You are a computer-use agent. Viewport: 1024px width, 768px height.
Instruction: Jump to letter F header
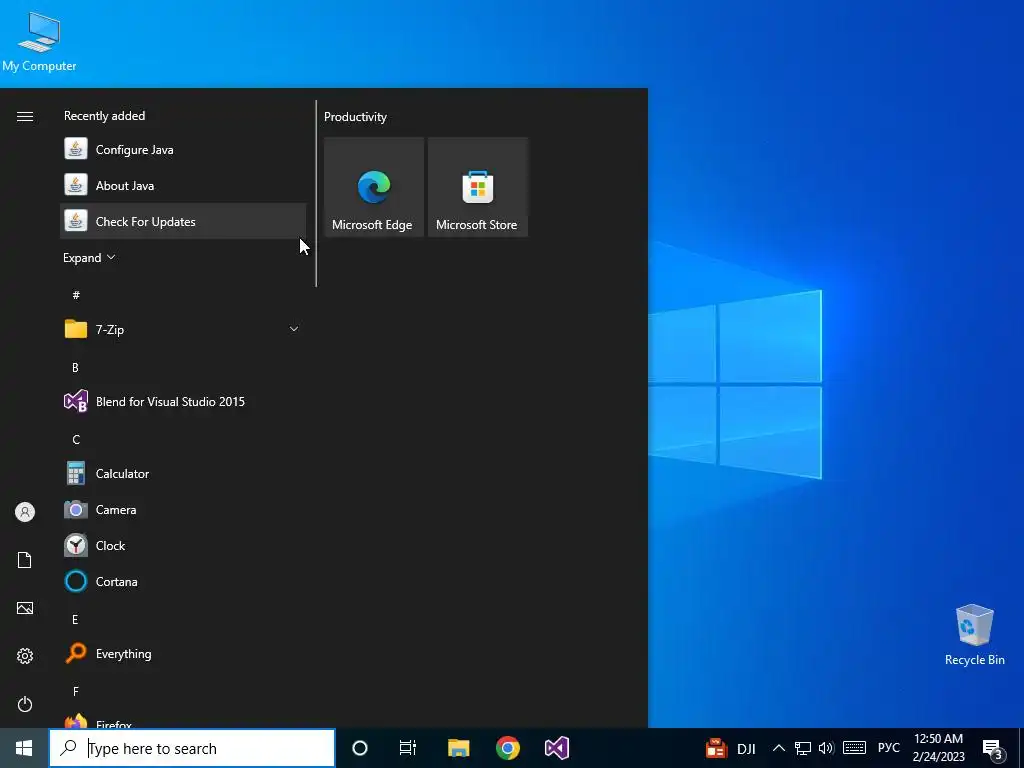[x=76, y=691]
